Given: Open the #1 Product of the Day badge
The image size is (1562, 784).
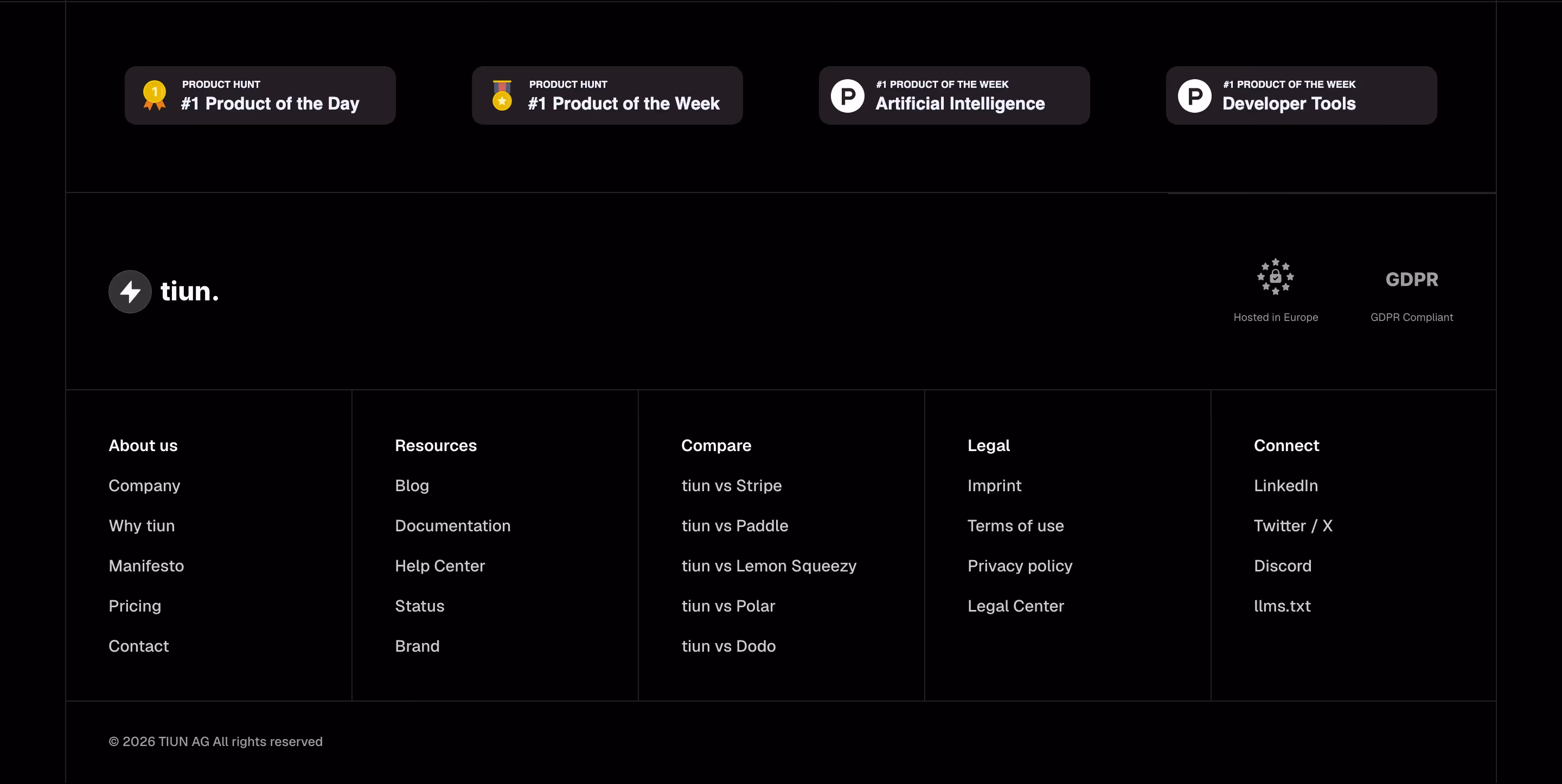Looking at the screenshot, I should click(260, 96).
